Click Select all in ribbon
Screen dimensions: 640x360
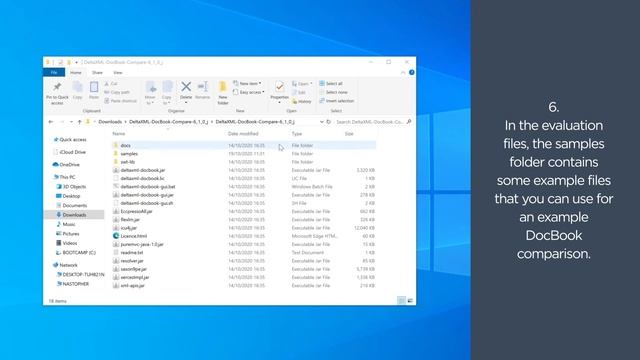(331, 84)
